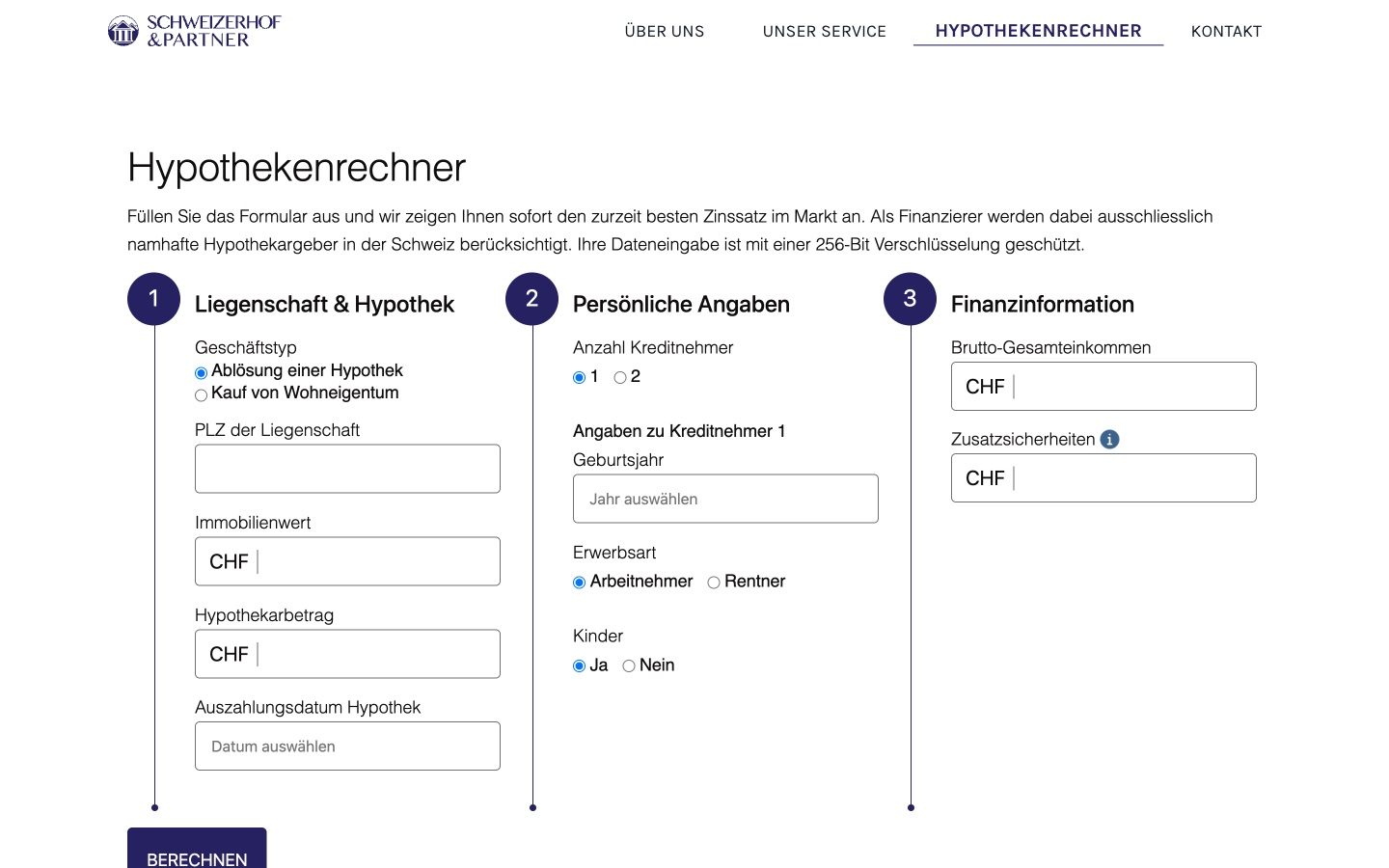Viewport: 1389px width, 868px height.
Task: Navigate to Kontakt
Action: tap(1226, 32)
